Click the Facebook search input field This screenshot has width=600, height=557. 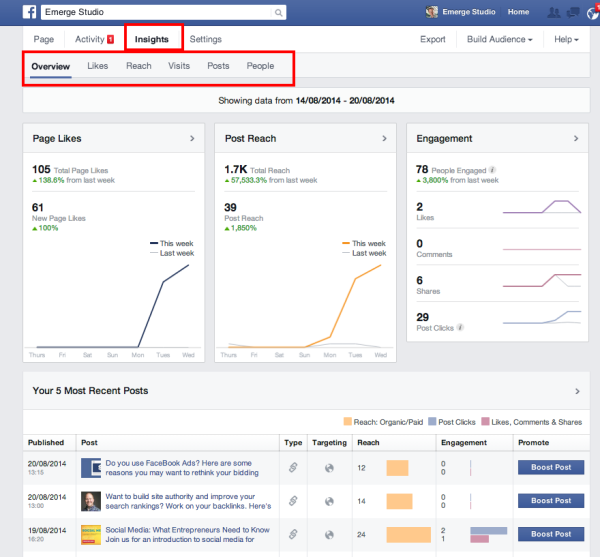tap(160, 12)
